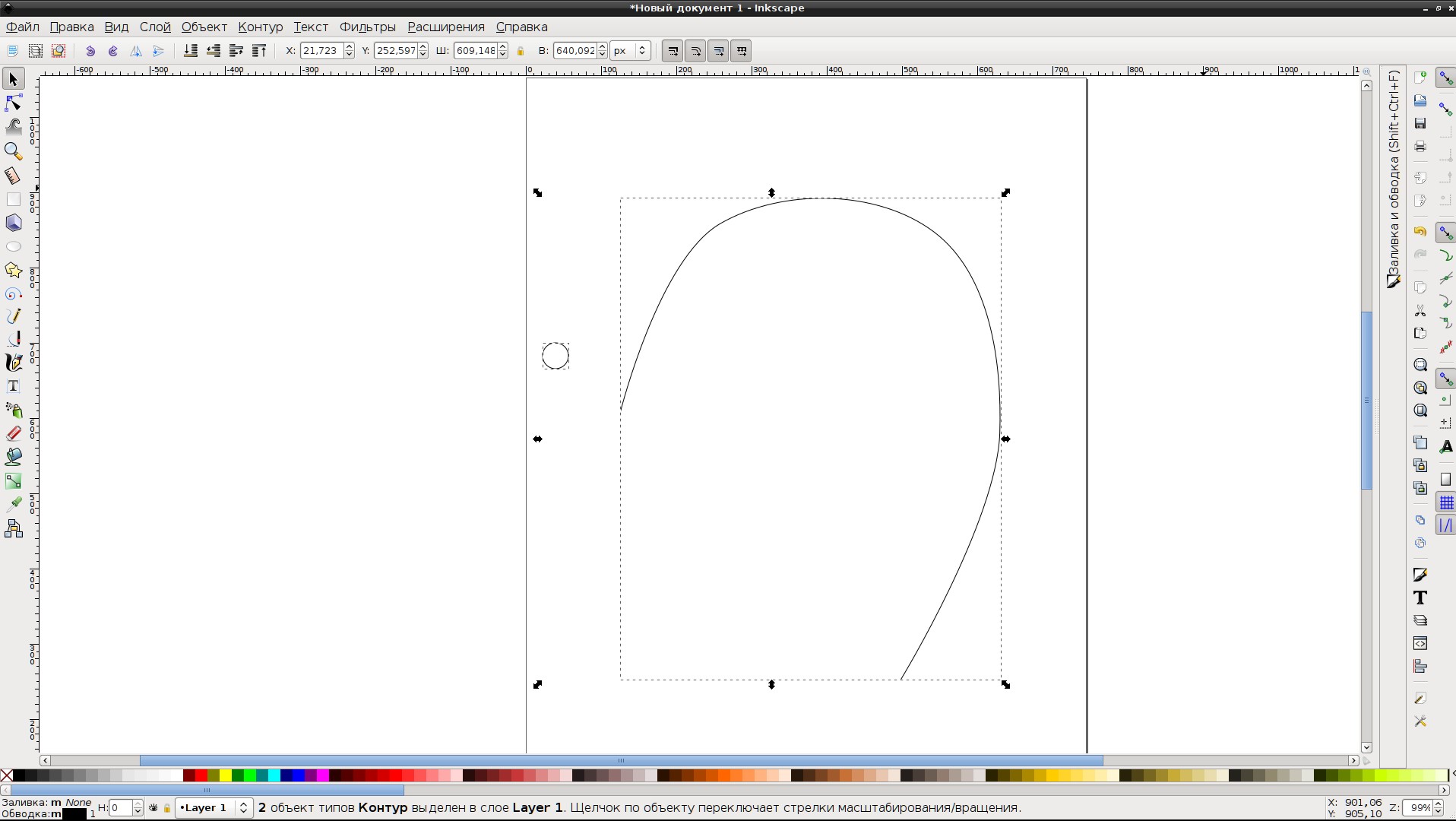Select the Zoom tool in toolbox

(x=14, y=151)
